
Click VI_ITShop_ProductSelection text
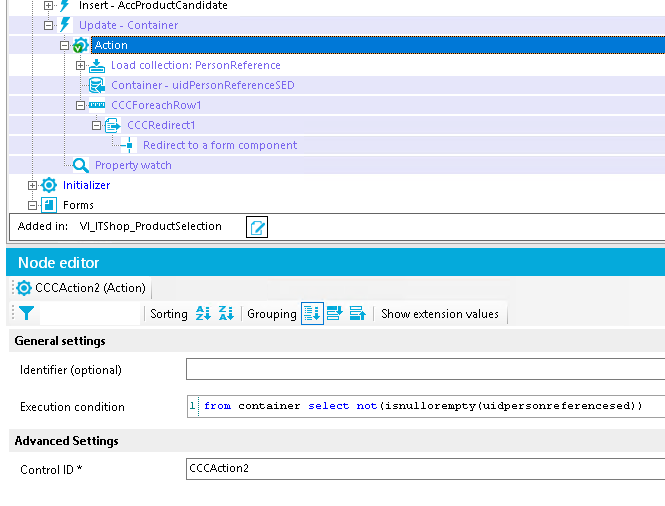pos(151,226)
